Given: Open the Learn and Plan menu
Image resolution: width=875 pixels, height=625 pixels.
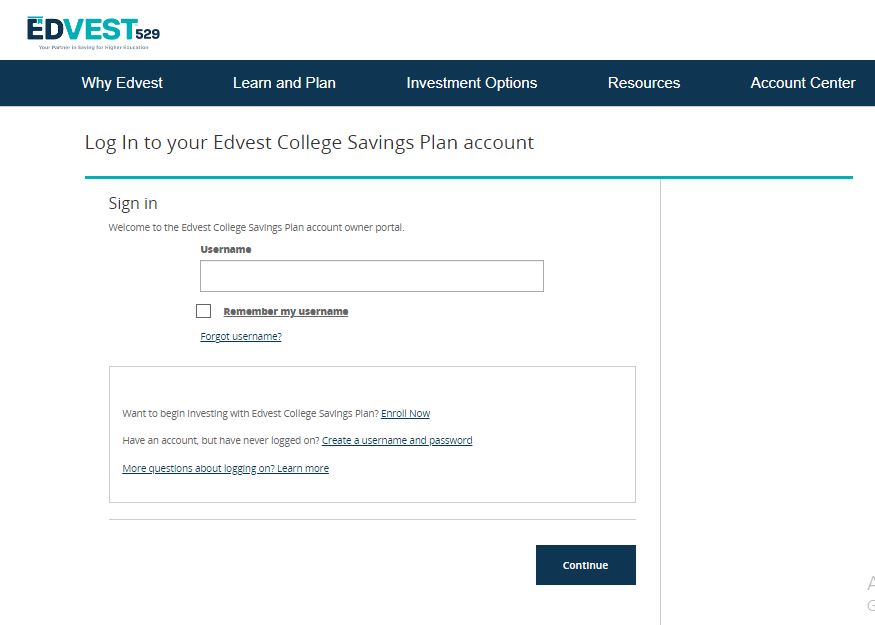Looking at the screenshot, I should click(x=284, y=83).
